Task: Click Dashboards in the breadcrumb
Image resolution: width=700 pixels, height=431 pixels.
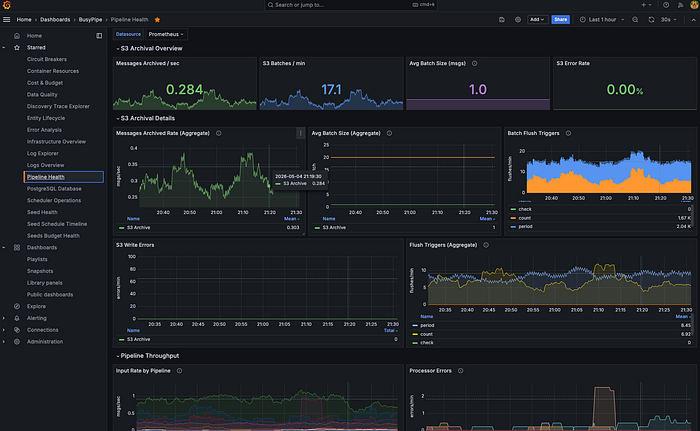Action: pos(55,20)
